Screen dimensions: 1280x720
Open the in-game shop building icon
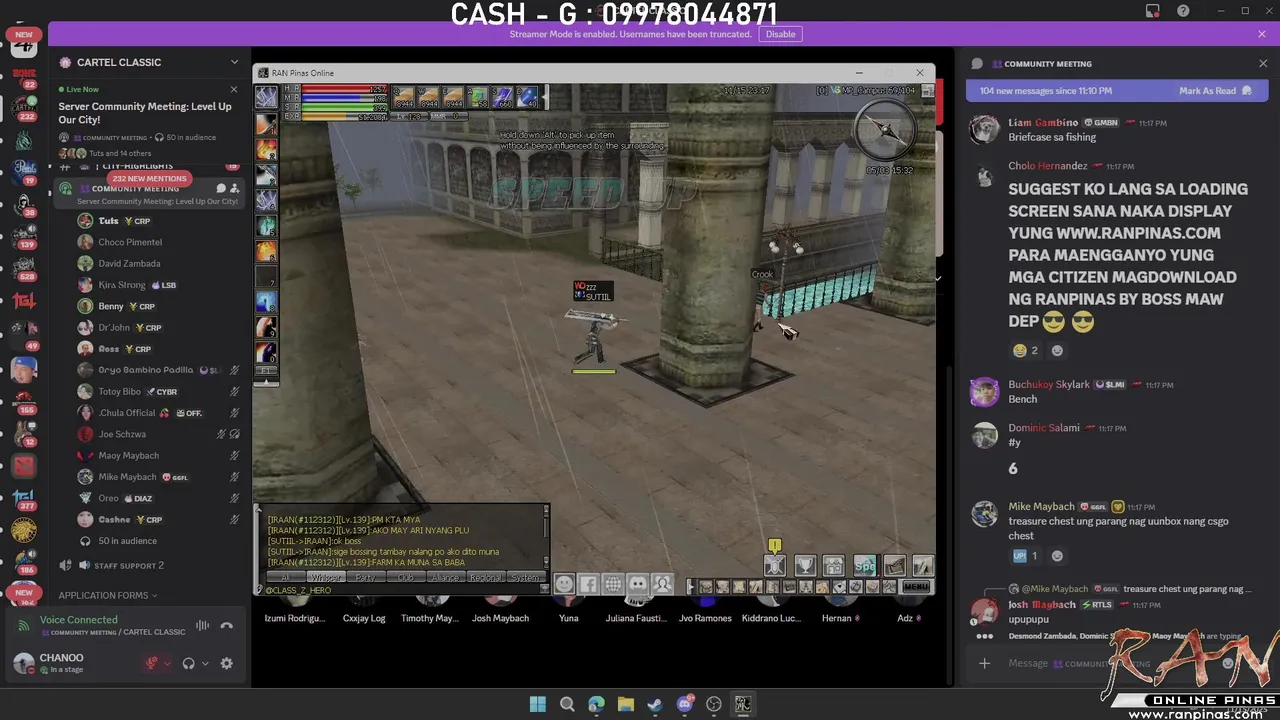(x=834, y=566)
